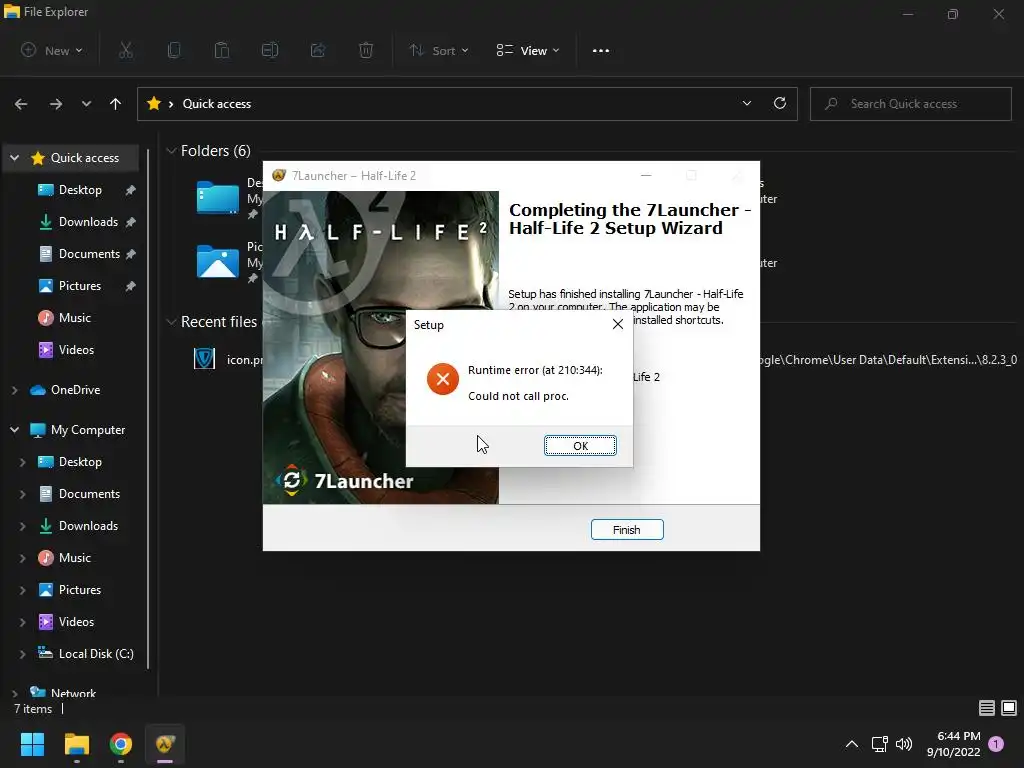Select the Desktop folder icon in Folders
Viewport: 1024px width, 768px height.
pyautogui.click(x=217, y=197)
